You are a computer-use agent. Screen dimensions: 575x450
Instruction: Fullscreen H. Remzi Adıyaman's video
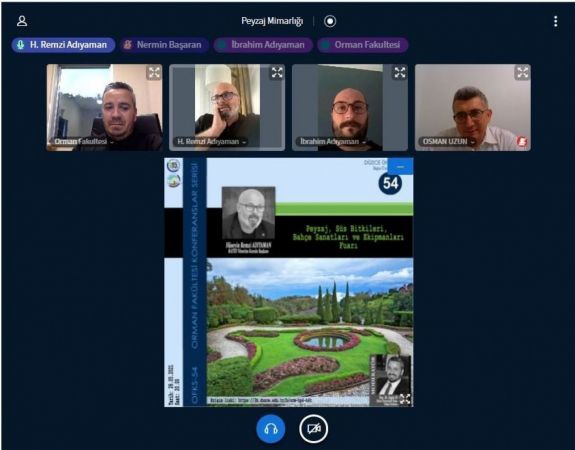(x=277, y=73)
